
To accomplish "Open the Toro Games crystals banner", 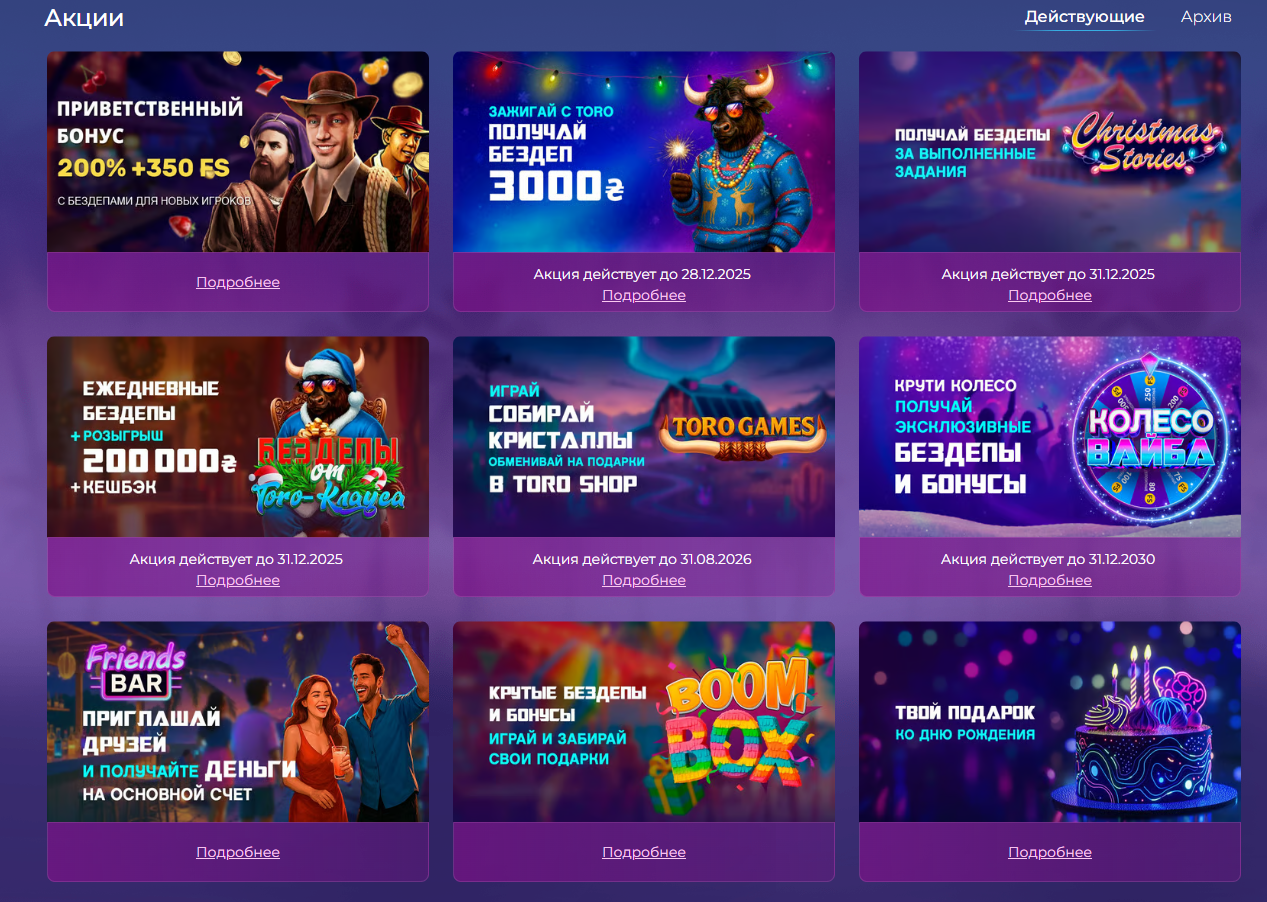I will coord(644,437).
